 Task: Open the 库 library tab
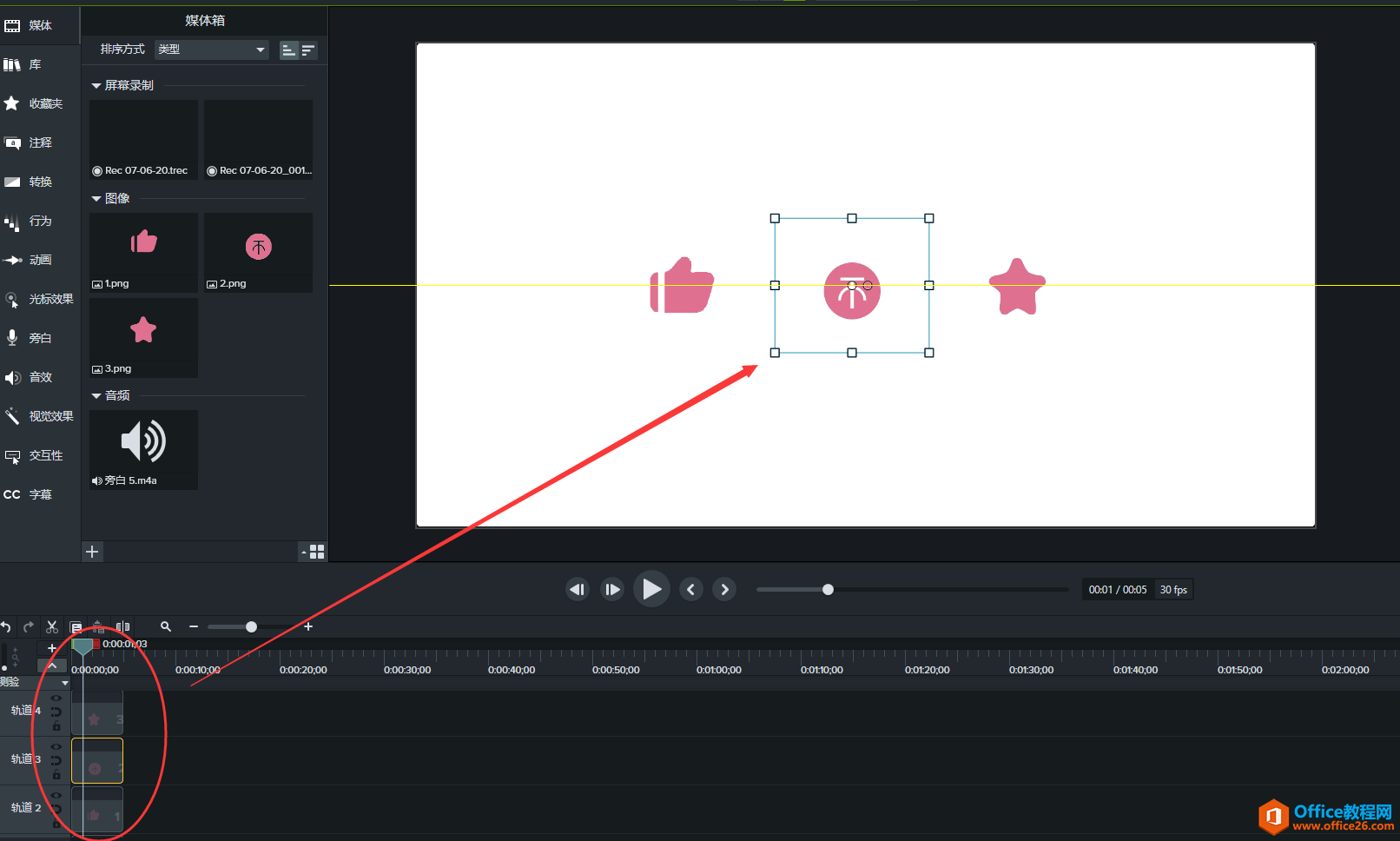coord(40,64)
